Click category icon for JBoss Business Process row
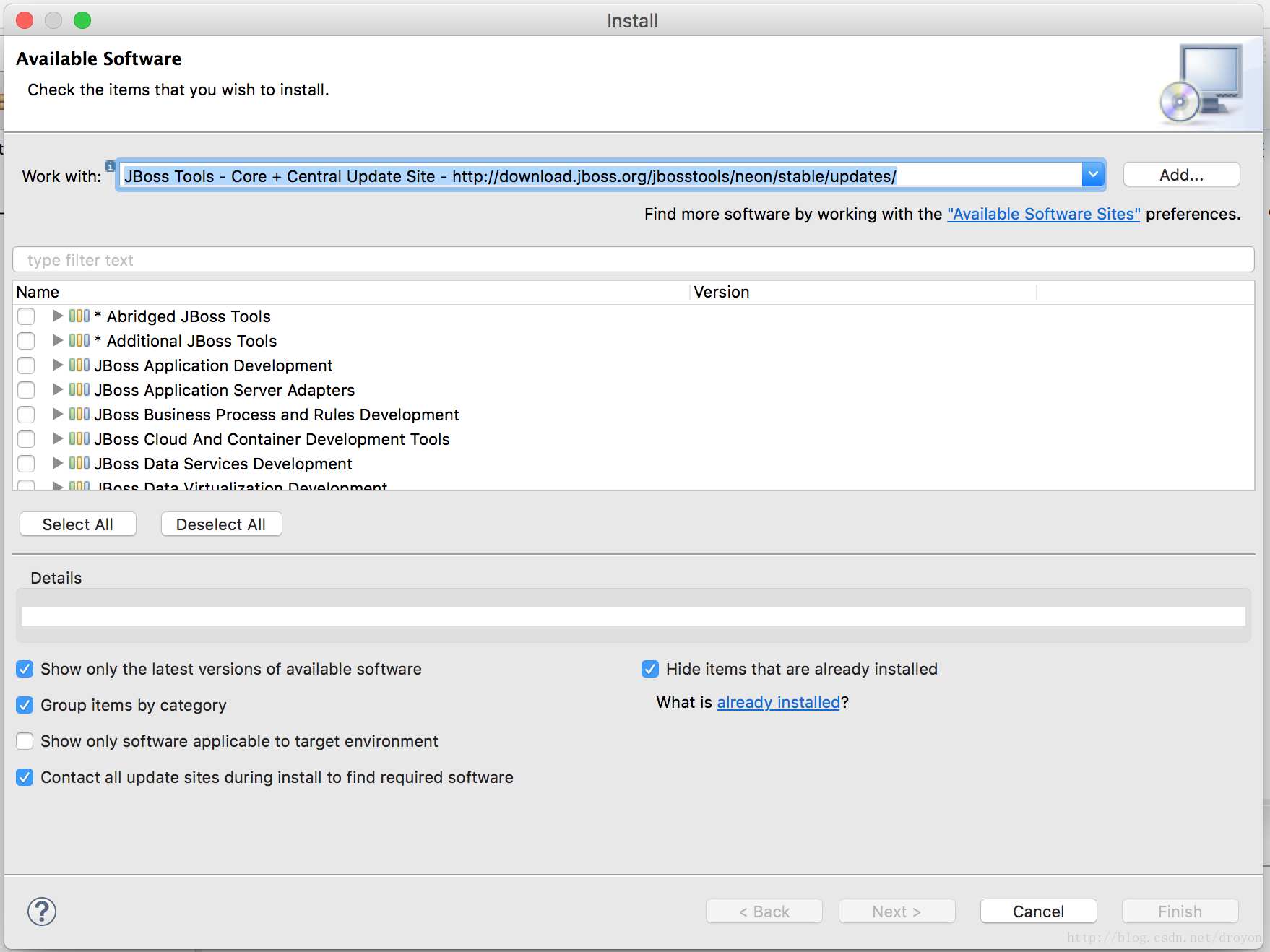 pyautogui.click(x=79, y=414)
